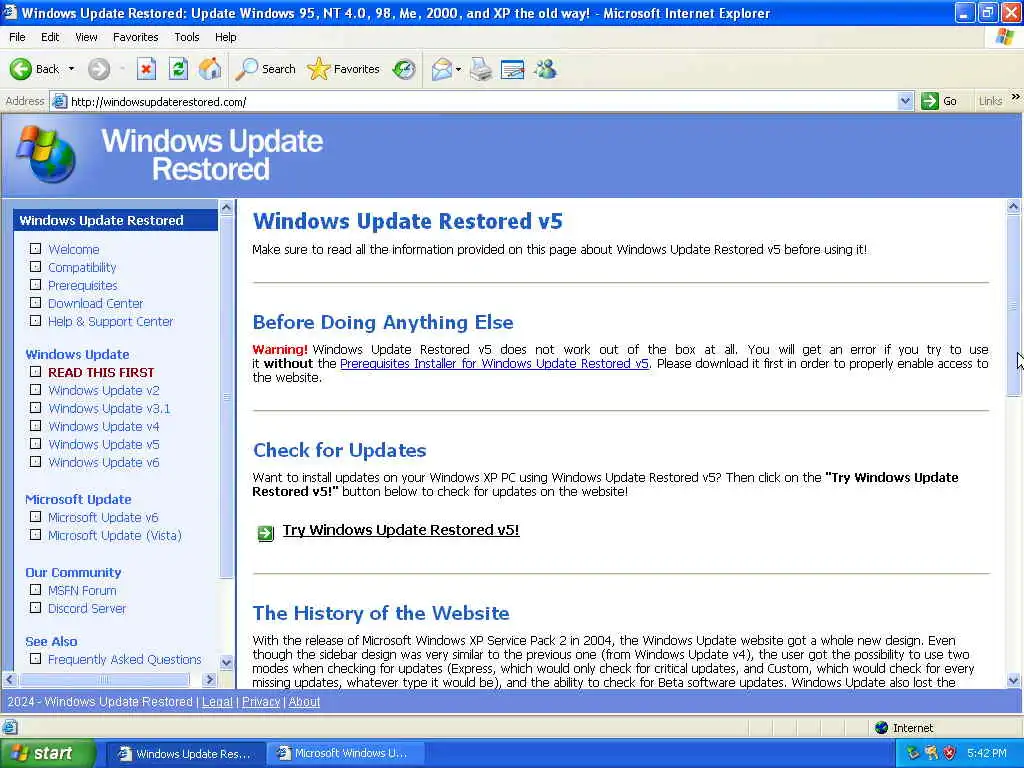Click the Windows Update Restored globe logo
Screen dimensions: 1024x768
(x=47, y=155)
